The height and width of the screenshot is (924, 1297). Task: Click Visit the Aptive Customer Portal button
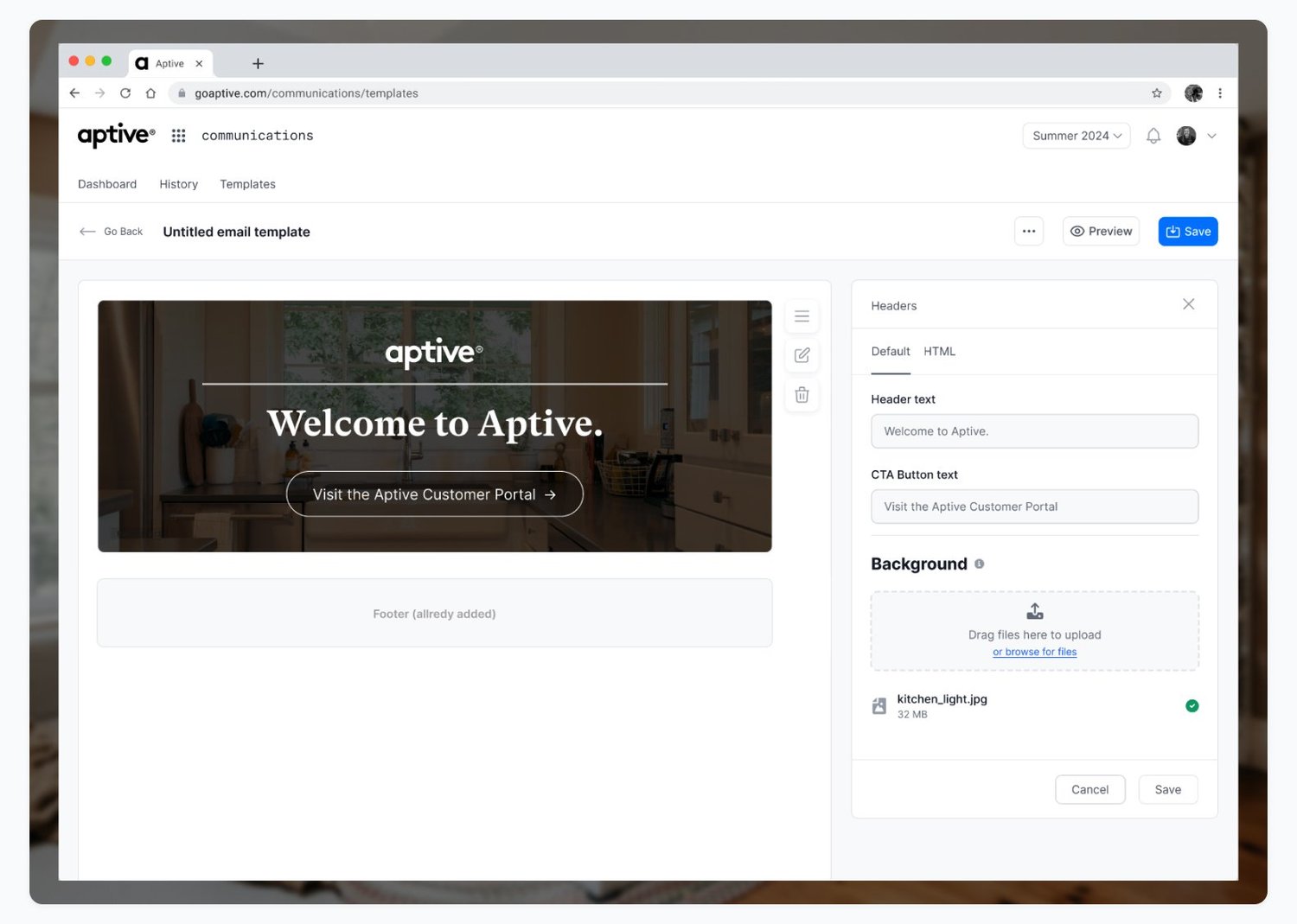pyautogui.click(x=435, y=494)
